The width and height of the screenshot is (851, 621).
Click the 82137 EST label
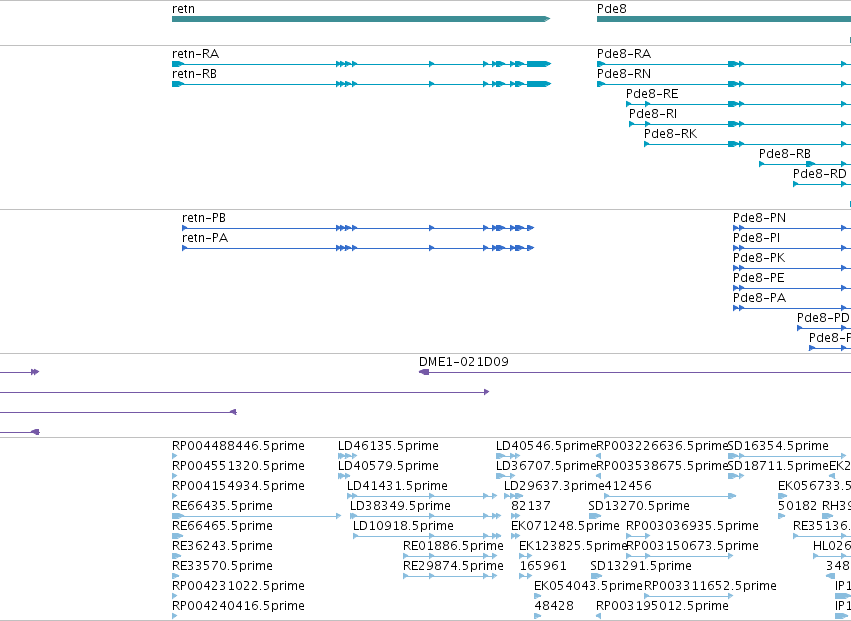pos(531,506)
